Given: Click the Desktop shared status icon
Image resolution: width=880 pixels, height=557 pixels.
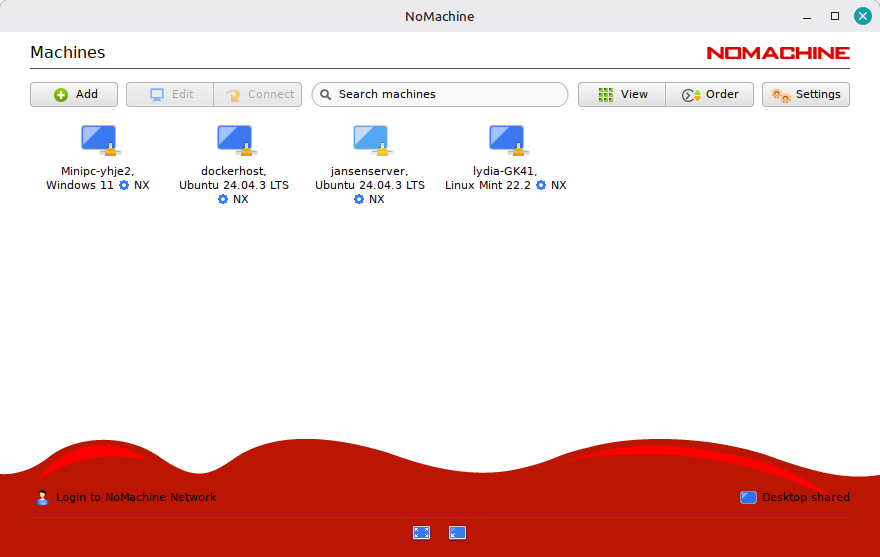Looking at the screenshot, I should point(748,497).
